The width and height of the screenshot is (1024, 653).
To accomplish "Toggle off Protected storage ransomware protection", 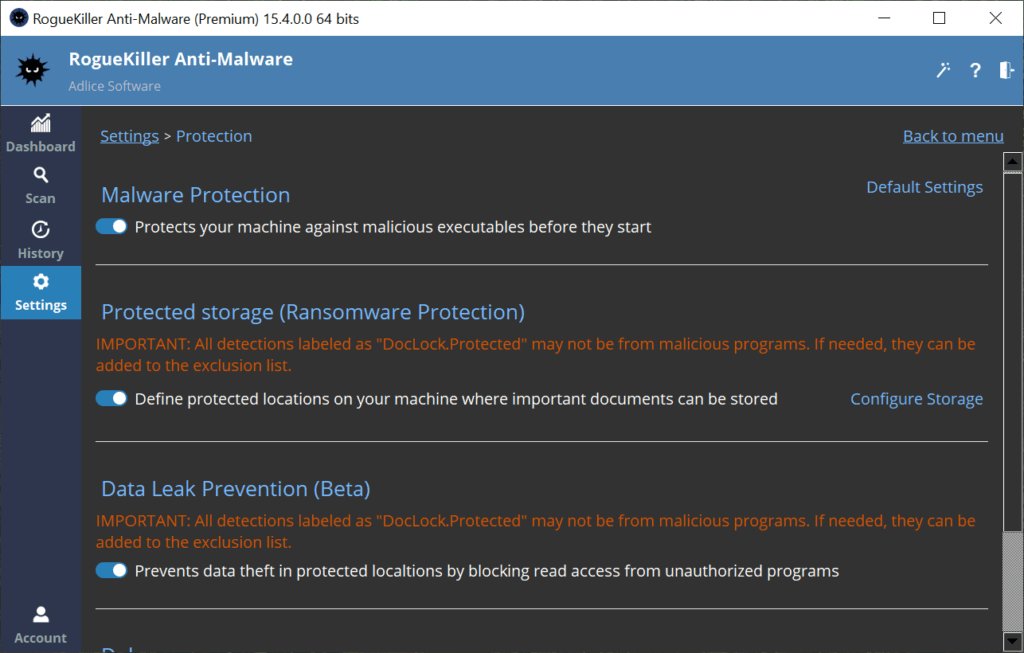I will point(112,399).
